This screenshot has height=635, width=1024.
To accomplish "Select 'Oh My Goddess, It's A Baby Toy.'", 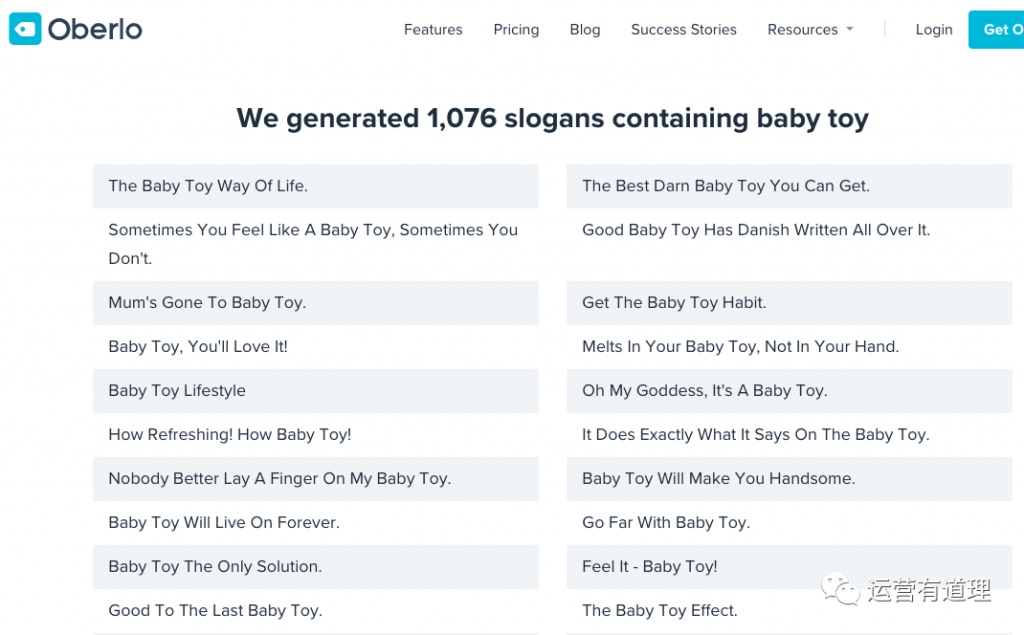I will (789, 391).
